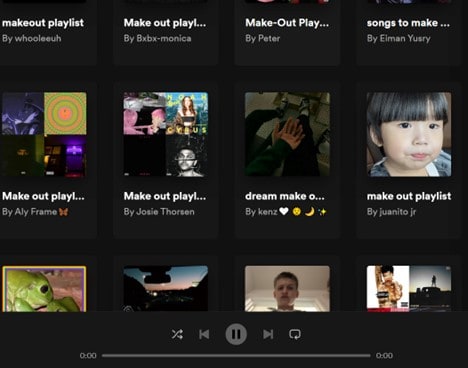Click 'By Aly Frame' author text

35,212
